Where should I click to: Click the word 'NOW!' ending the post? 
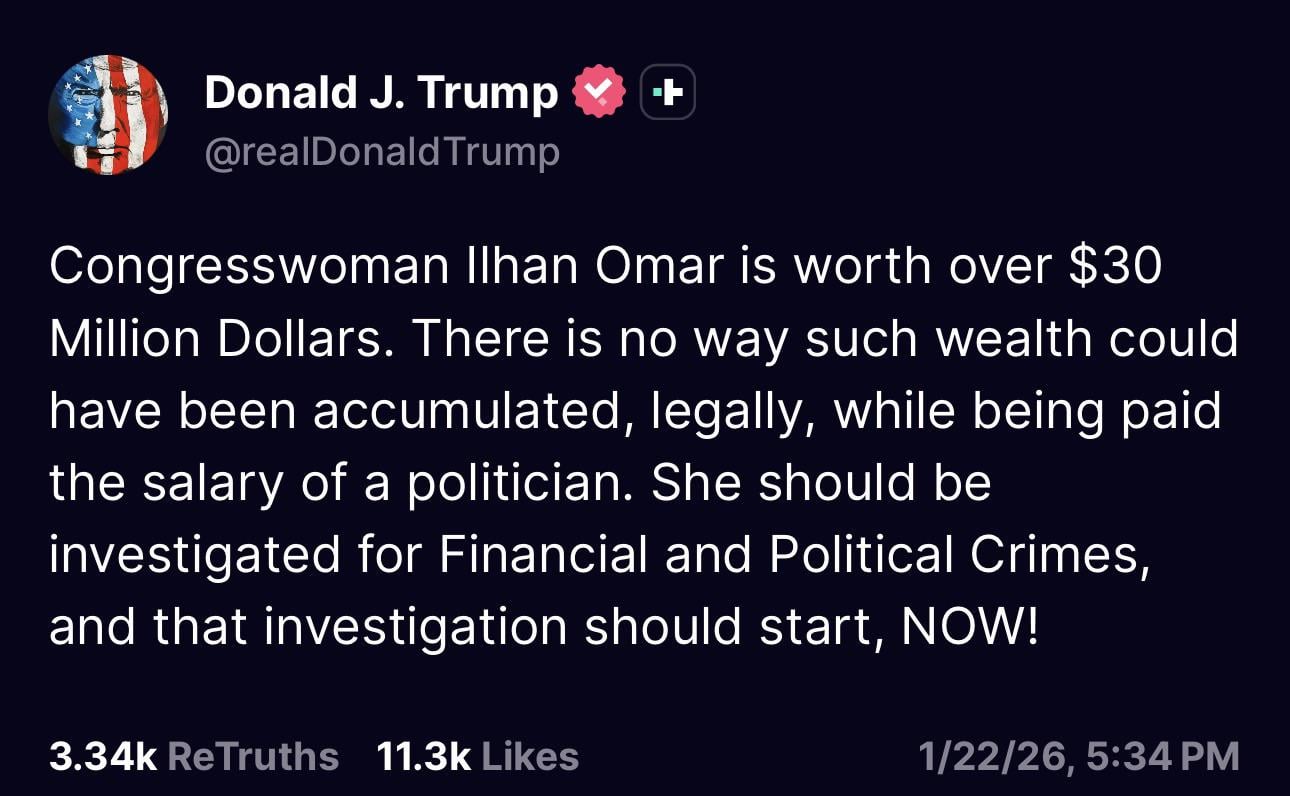(x=969, y=628)
